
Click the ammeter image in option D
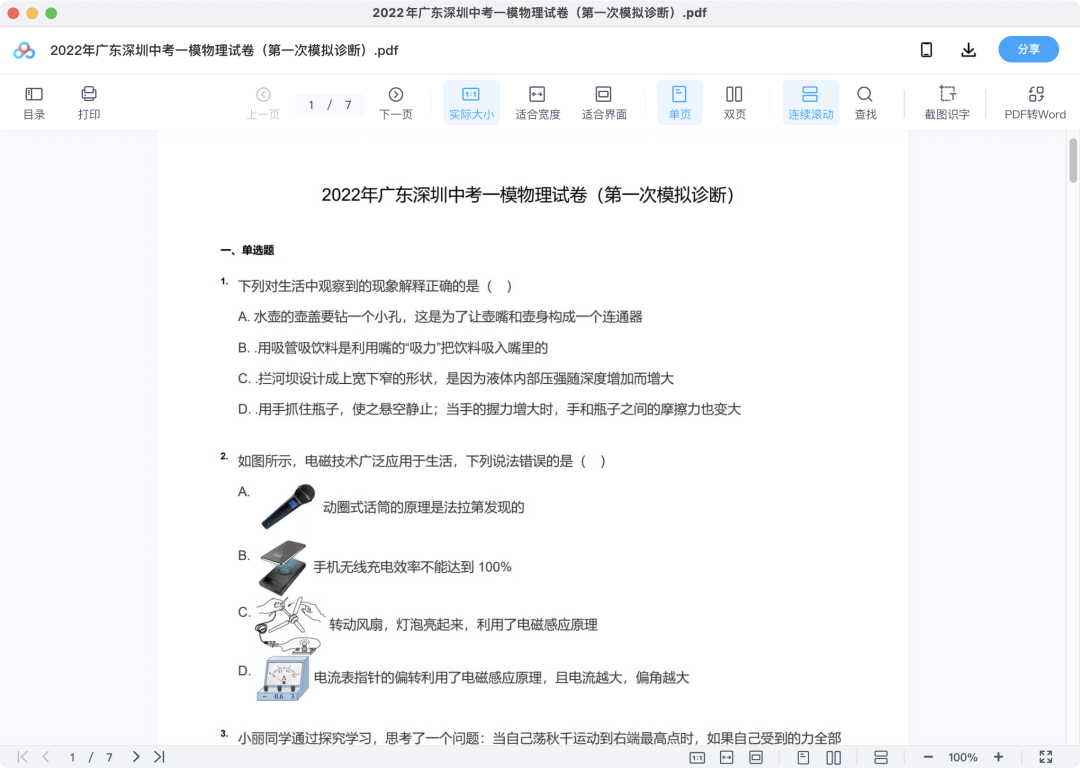(x=282, y=679)
